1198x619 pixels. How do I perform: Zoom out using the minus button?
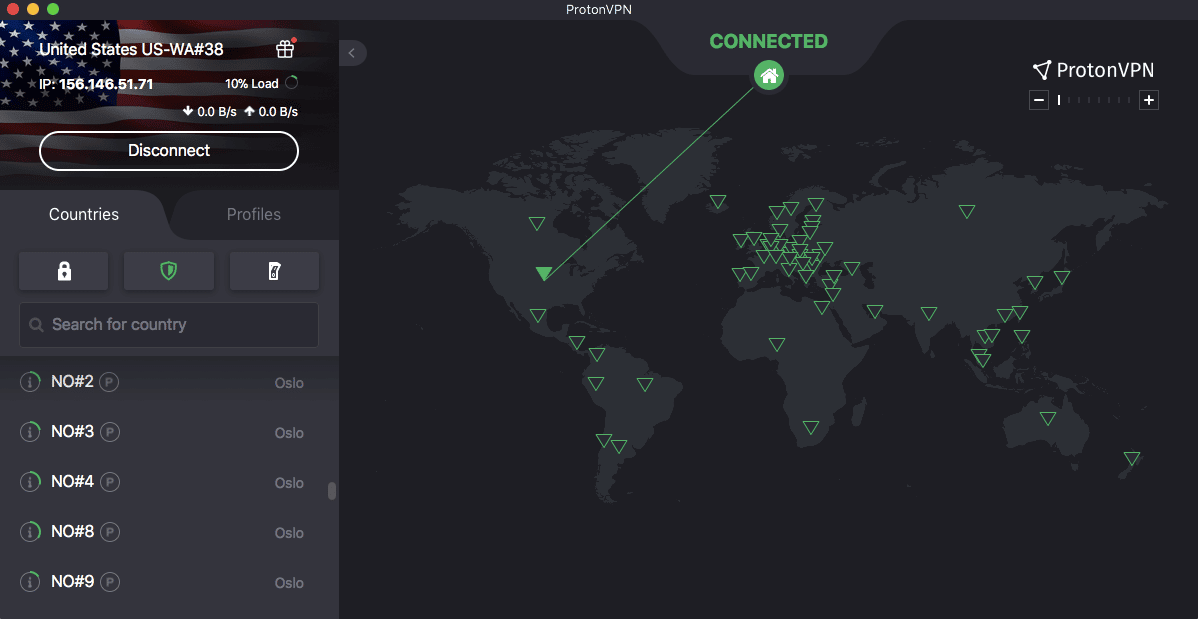tap(1038, 99)
